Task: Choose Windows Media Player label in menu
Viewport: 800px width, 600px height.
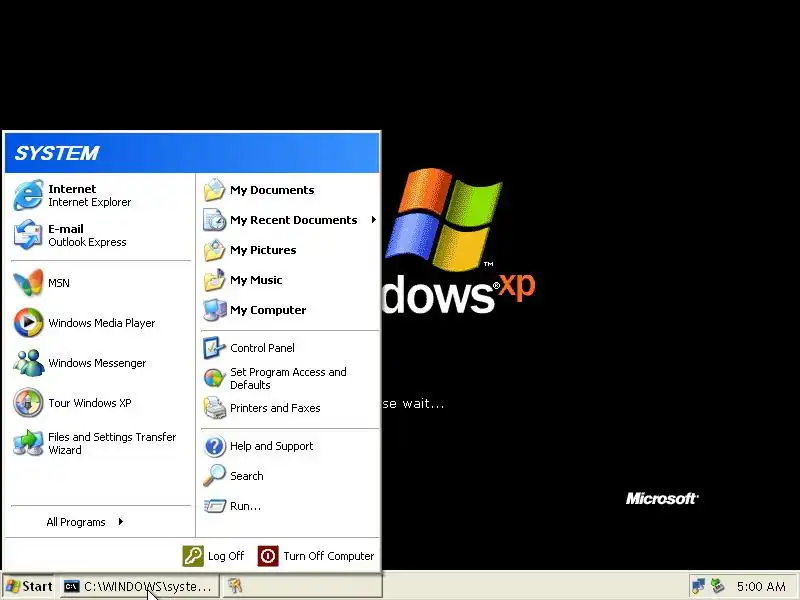Action: tap(102, 323)
